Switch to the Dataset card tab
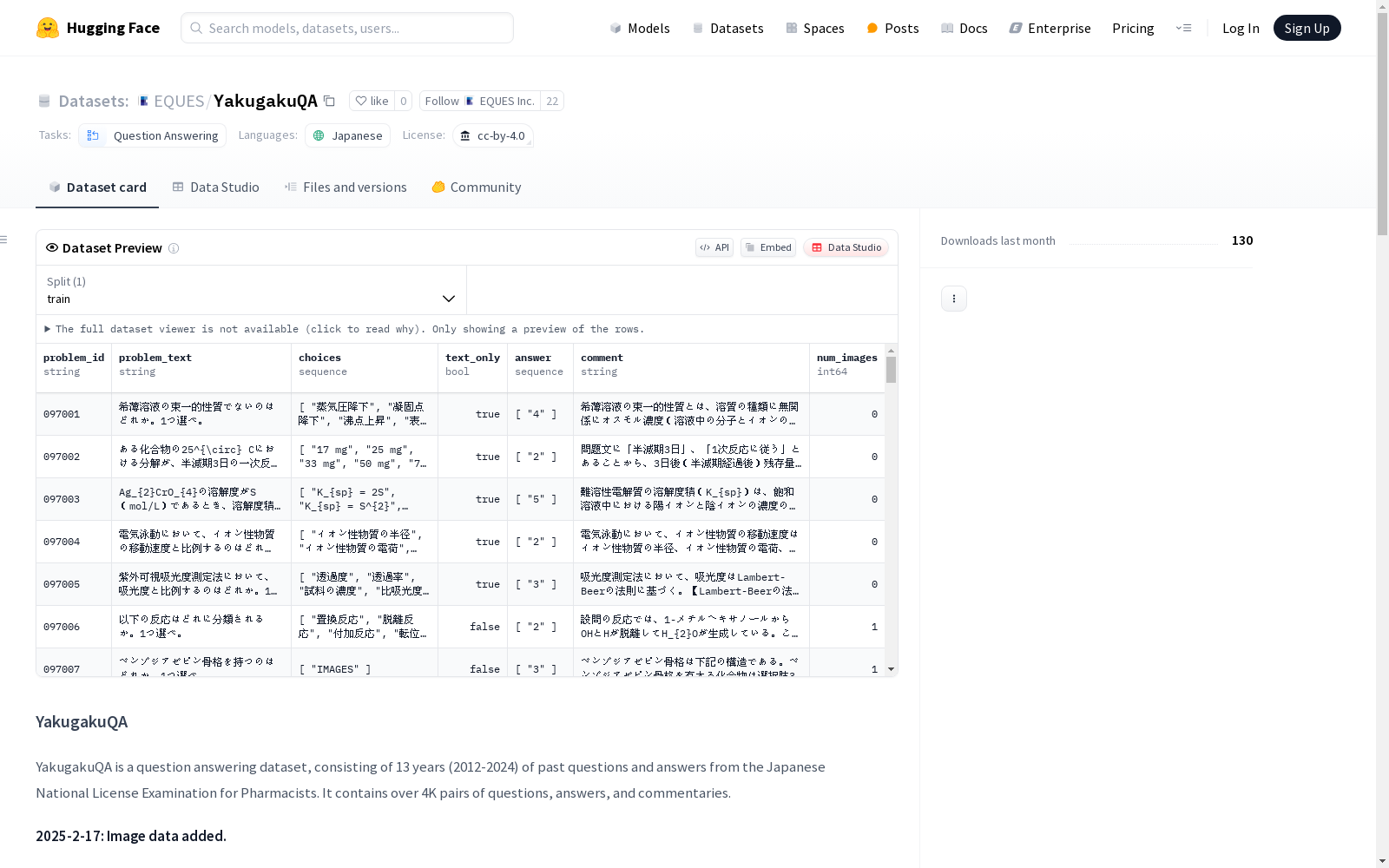 pos(97,187)
